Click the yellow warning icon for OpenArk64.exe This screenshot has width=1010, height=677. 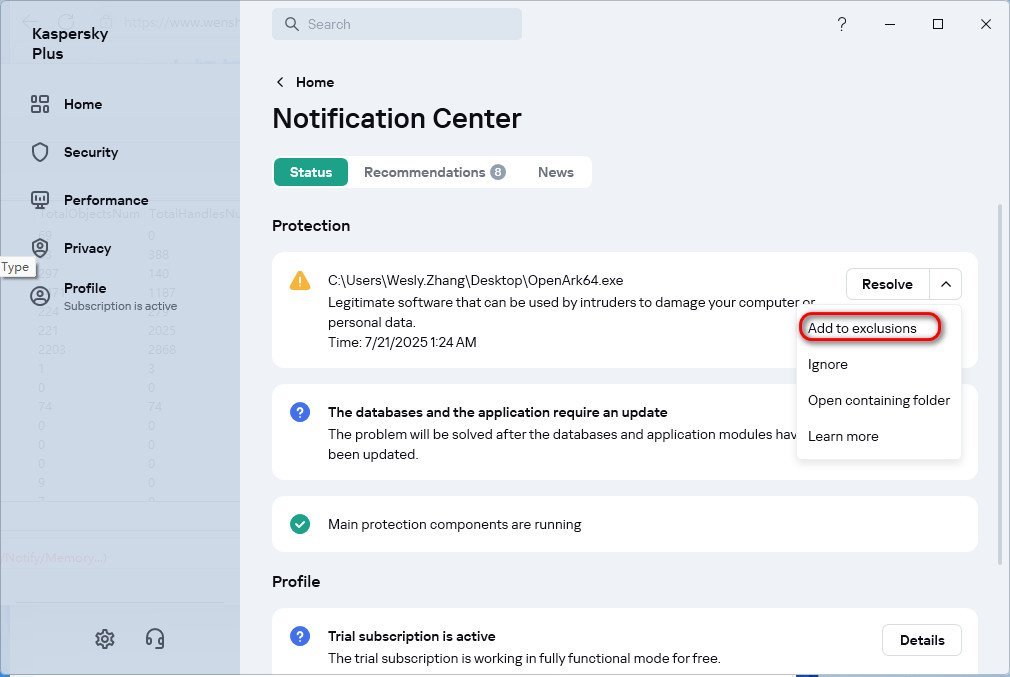coord(300,281)
